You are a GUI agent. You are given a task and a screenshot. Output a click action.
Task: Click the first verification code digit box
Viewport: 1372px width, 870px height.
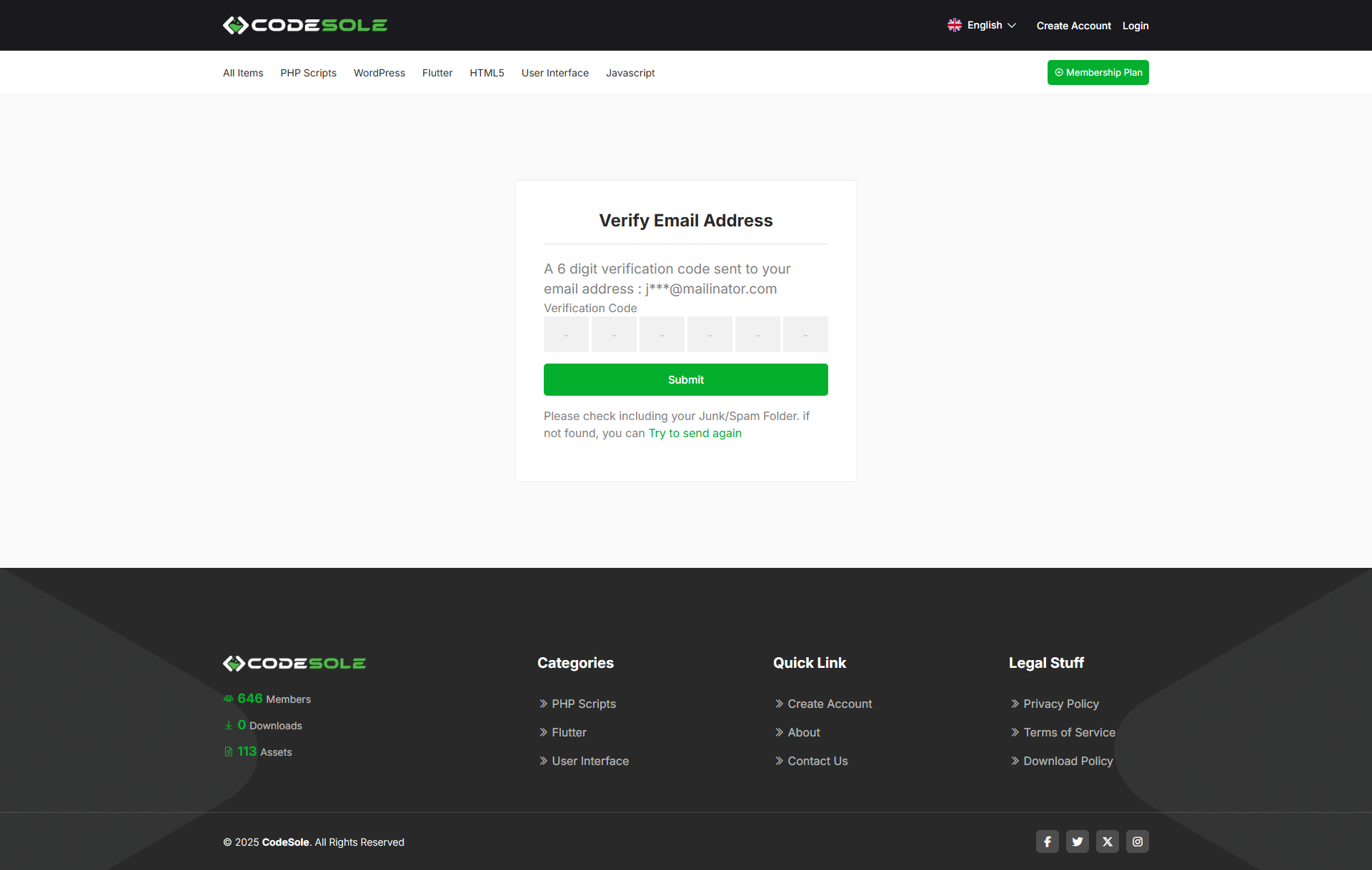(x=566, y=334)
